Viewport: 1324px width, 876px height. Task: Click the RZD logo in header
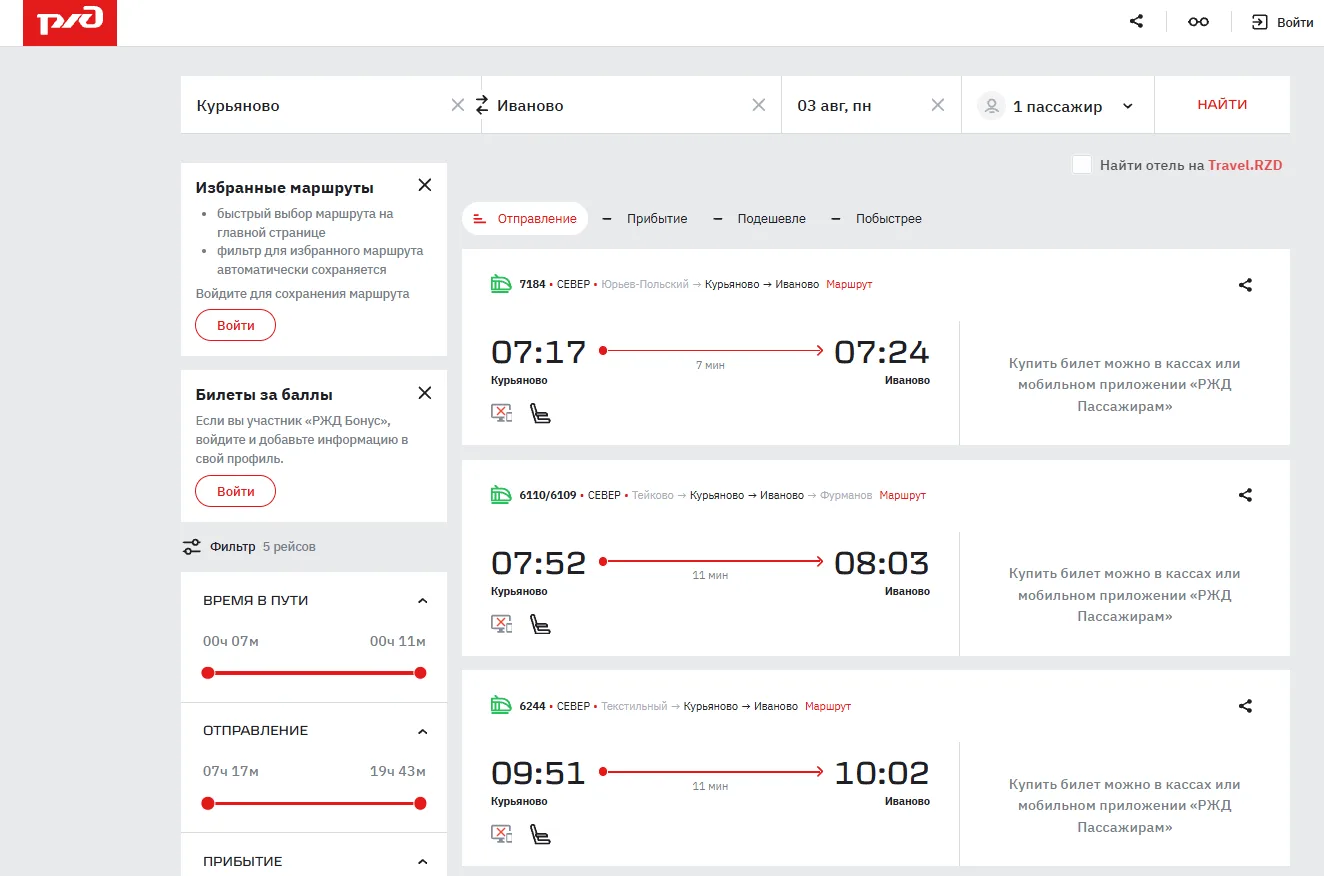[x=70, y=22]
